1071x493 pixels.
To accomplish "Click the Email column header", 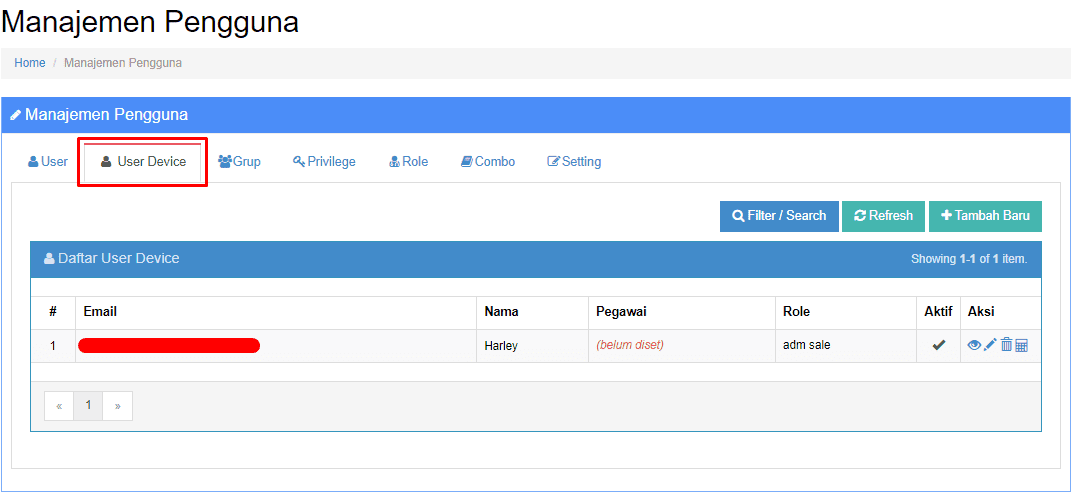I will [100, 312].
